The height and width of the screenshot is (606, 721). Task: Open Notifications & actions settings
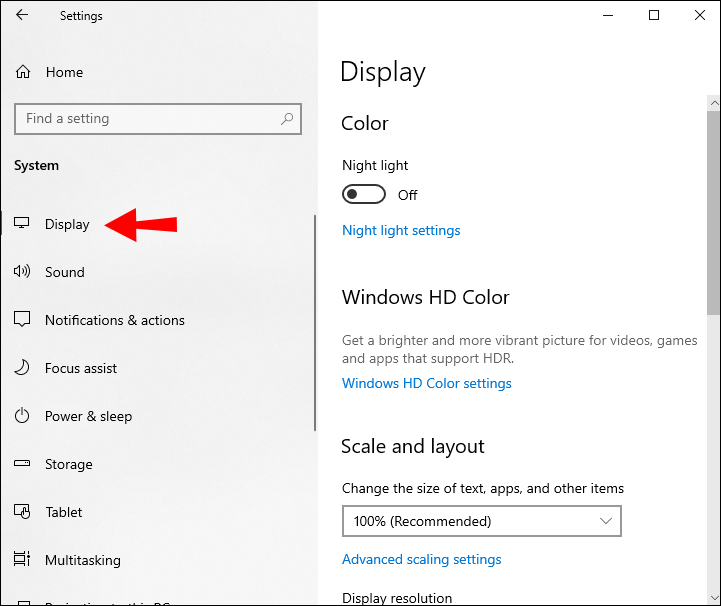(x=114, y=320)
